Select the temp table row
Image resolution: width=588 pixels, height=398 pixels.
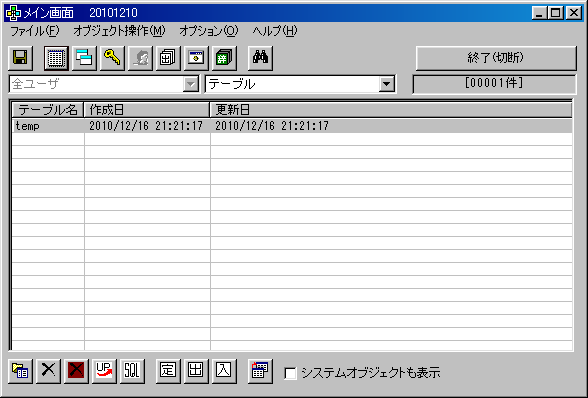pyautogui.click(x=292, y=126)
